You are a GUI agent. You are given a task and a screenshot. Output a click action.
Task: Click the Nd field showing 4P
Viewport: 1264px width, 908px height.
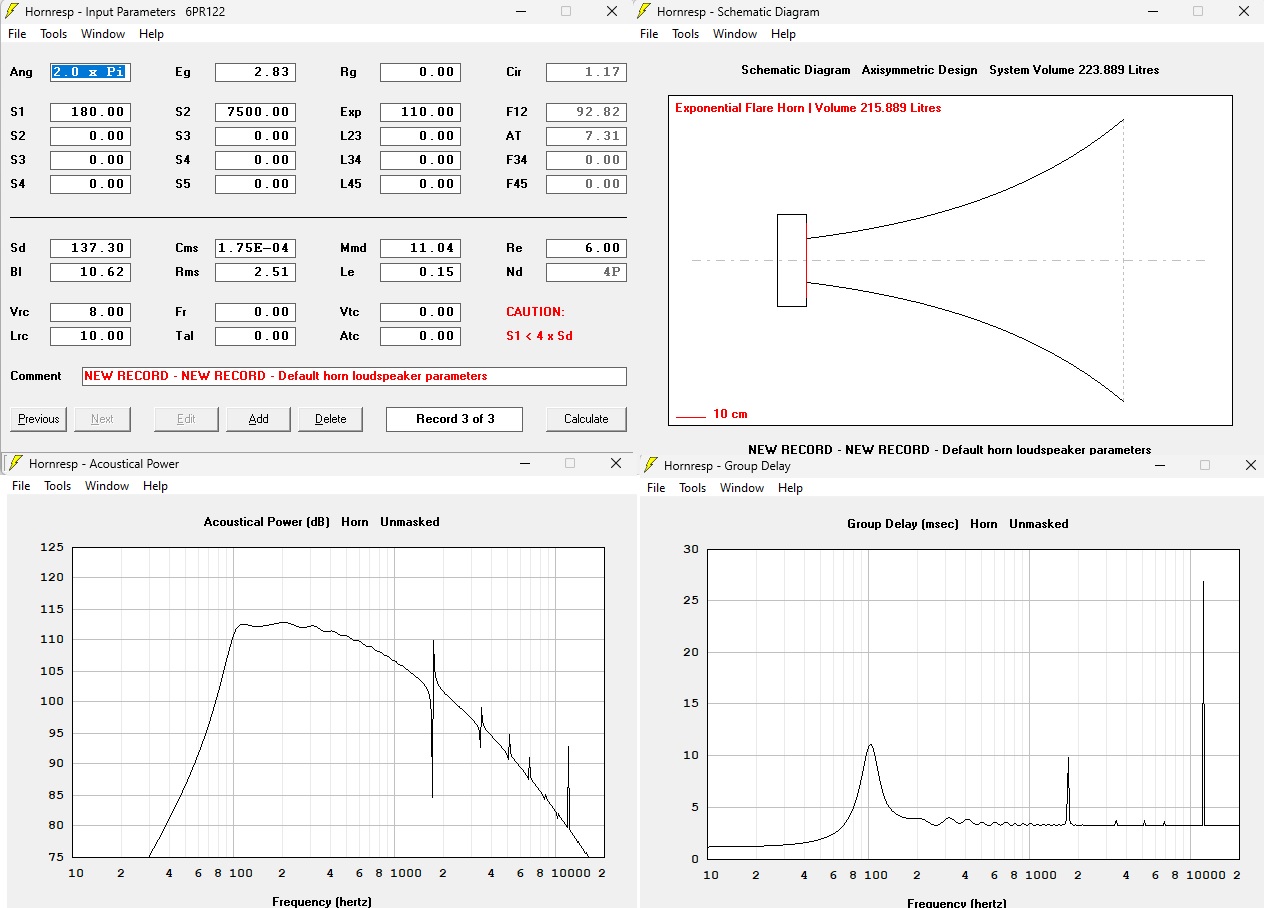point(586,272)
